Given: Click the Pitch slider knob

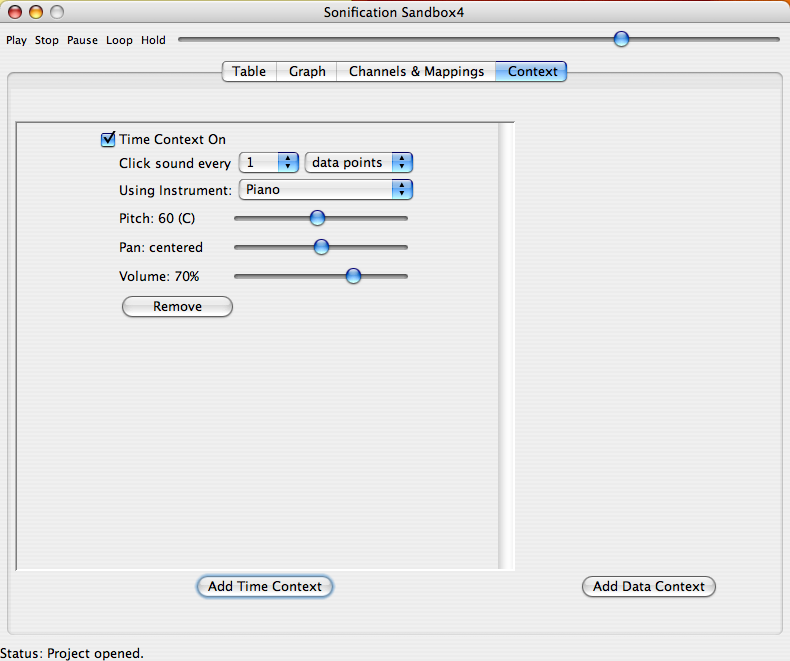Looking at the screenshot, I should coord(317,218).
